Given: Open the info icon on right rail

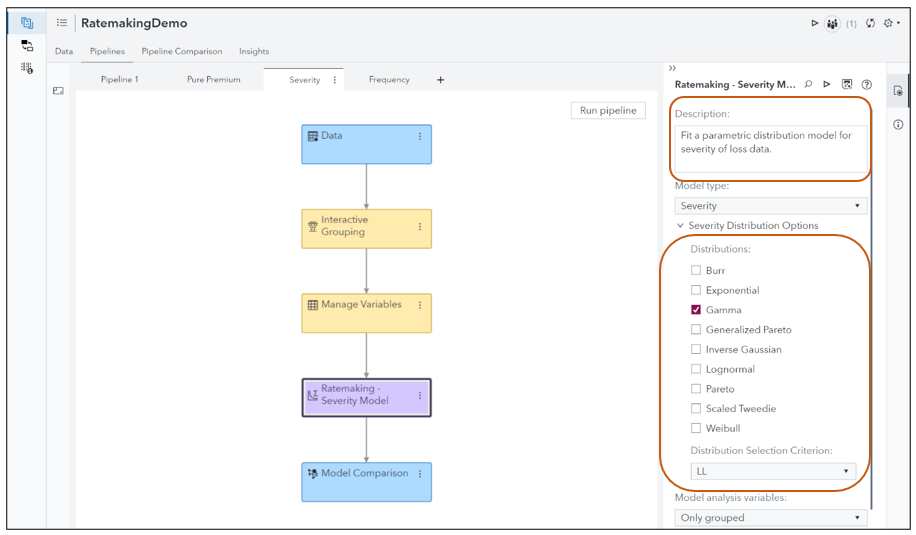Looking at the screenshot, I should click(898, 125).
